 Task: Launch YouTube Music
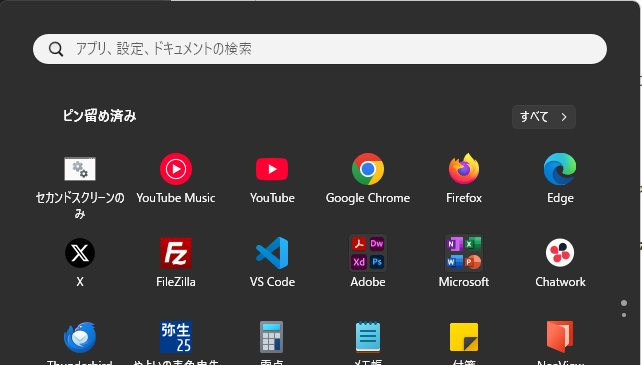[x=176, y=169]
